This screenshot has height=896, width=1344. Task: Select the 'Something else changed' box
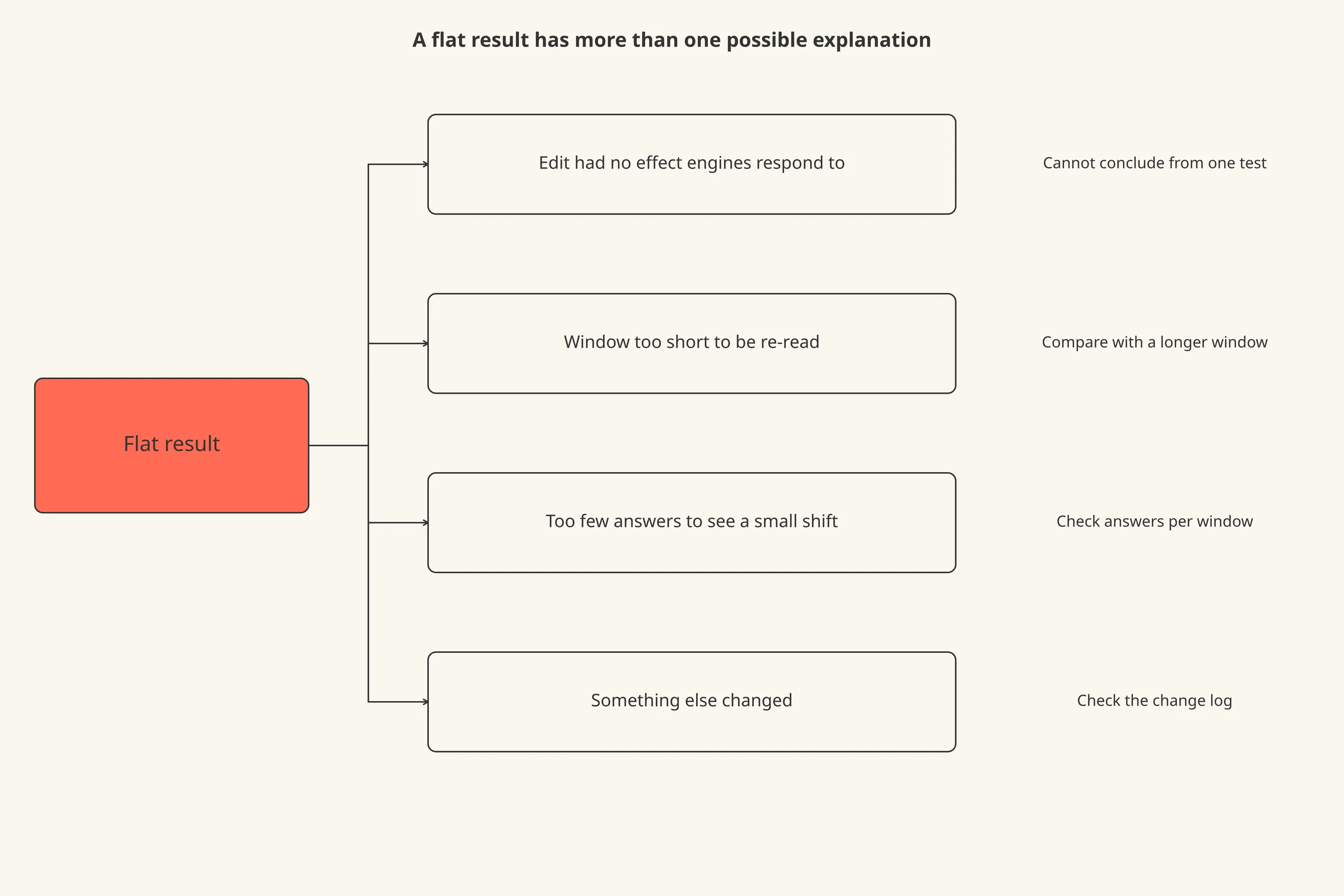pos(692,702)
